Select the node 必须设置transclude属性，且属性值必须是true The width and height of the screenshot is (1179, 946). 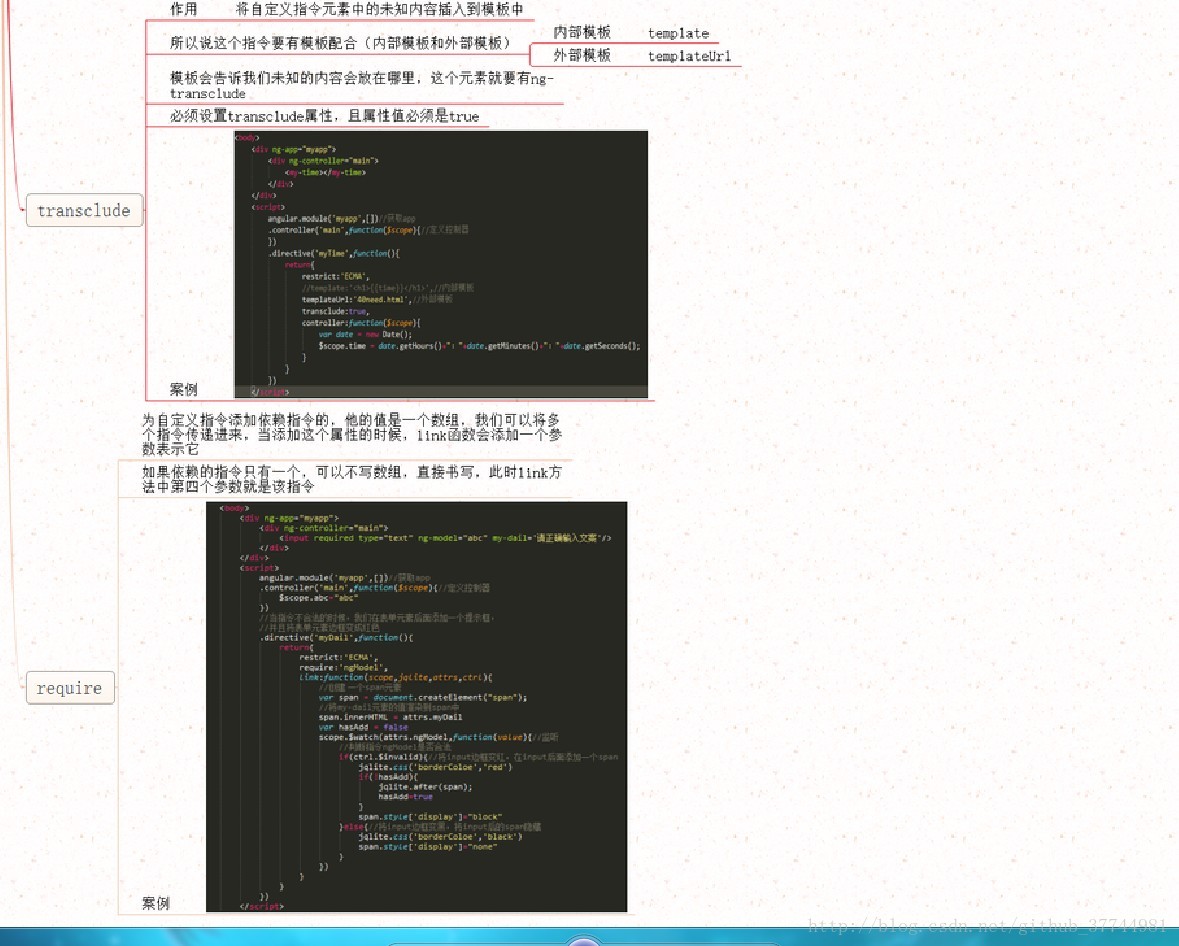point(324,116)
